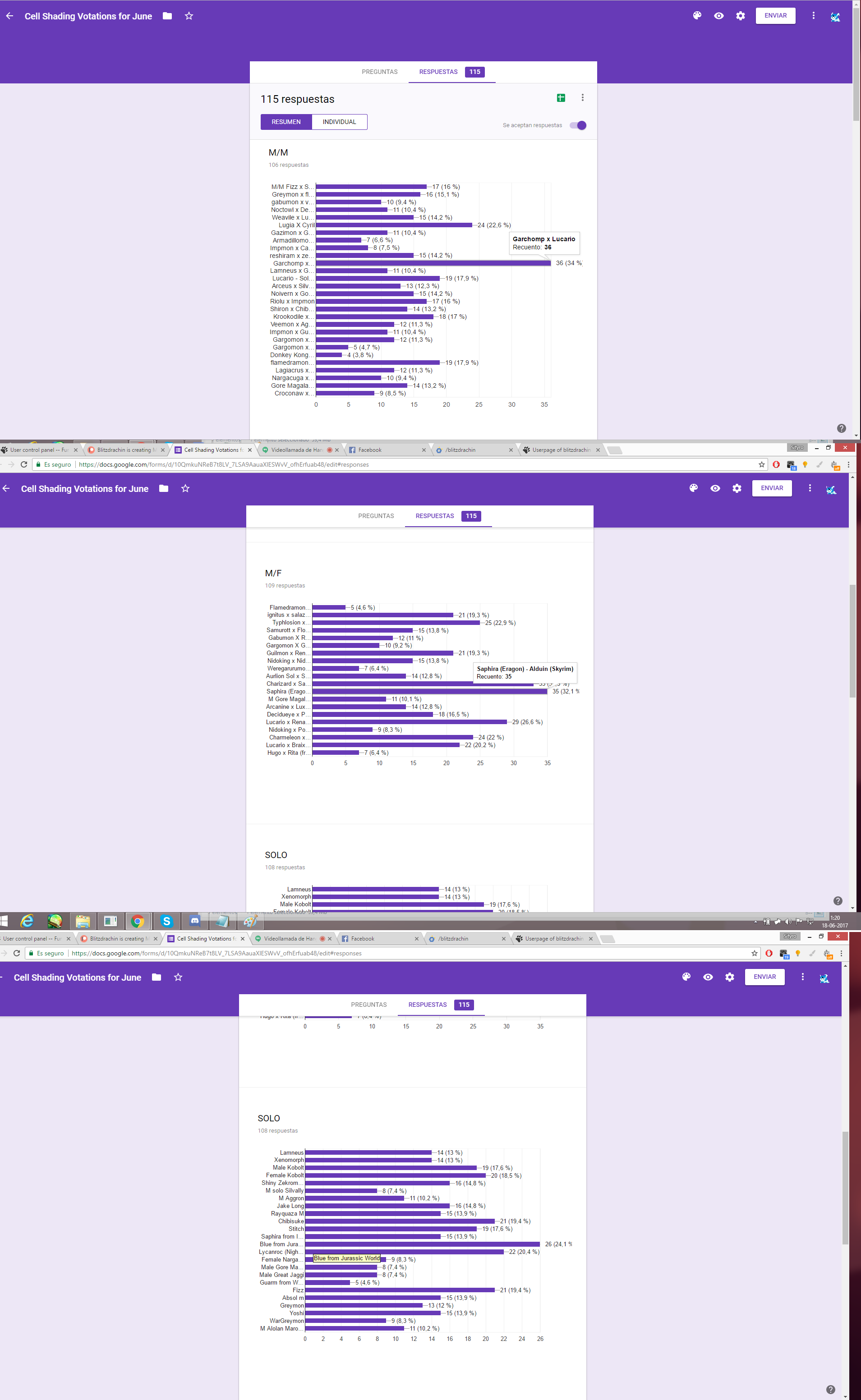Screen dimensions: 861x1400
Task: Click the ENVIAR button in top capture
Action: 775,15
